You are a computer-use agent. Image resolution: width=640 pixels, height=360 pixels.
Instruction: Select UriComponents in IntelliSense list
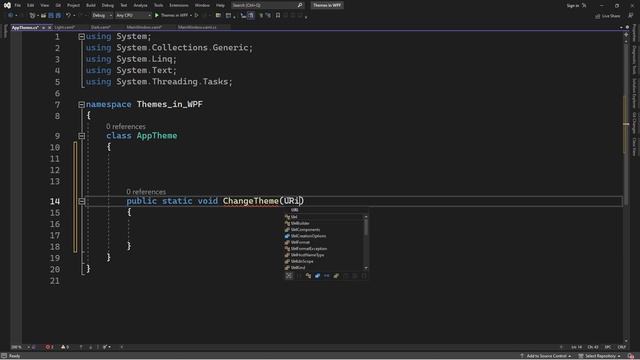(x=324, y=230)
